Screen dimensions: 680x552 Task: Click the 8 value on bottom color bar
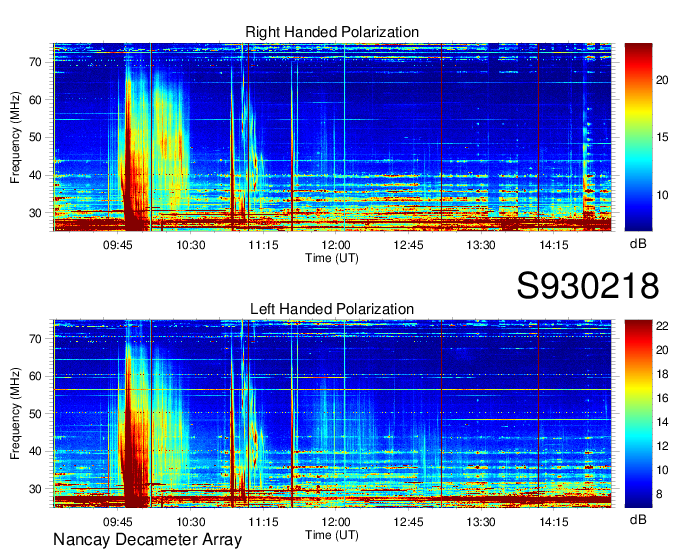pyautogui.click(x=659, y=494)
